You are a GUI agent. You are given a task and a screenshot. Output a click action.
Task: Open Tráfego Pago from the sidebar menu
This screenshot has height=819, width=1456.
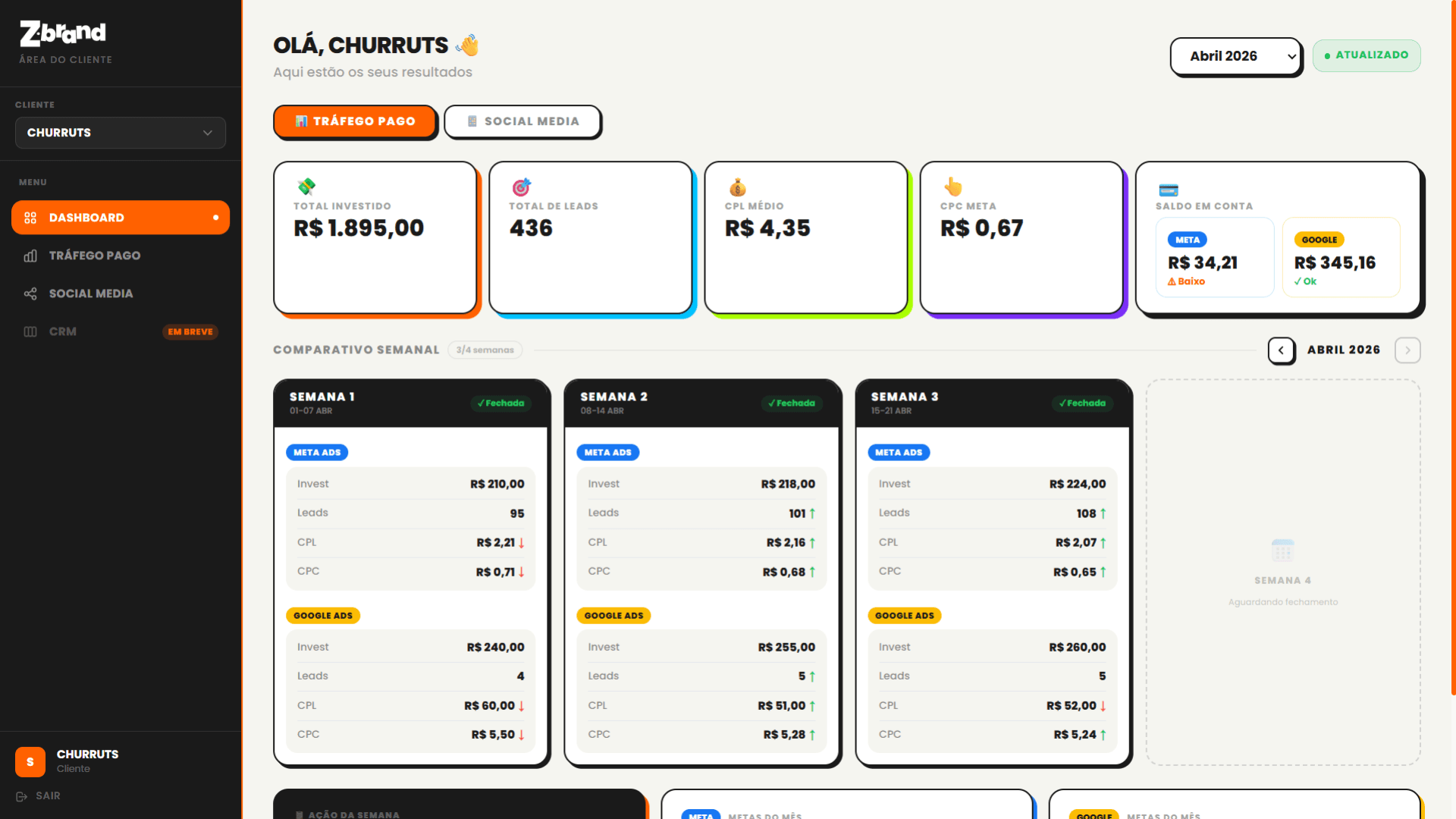(x=94, y=256)
